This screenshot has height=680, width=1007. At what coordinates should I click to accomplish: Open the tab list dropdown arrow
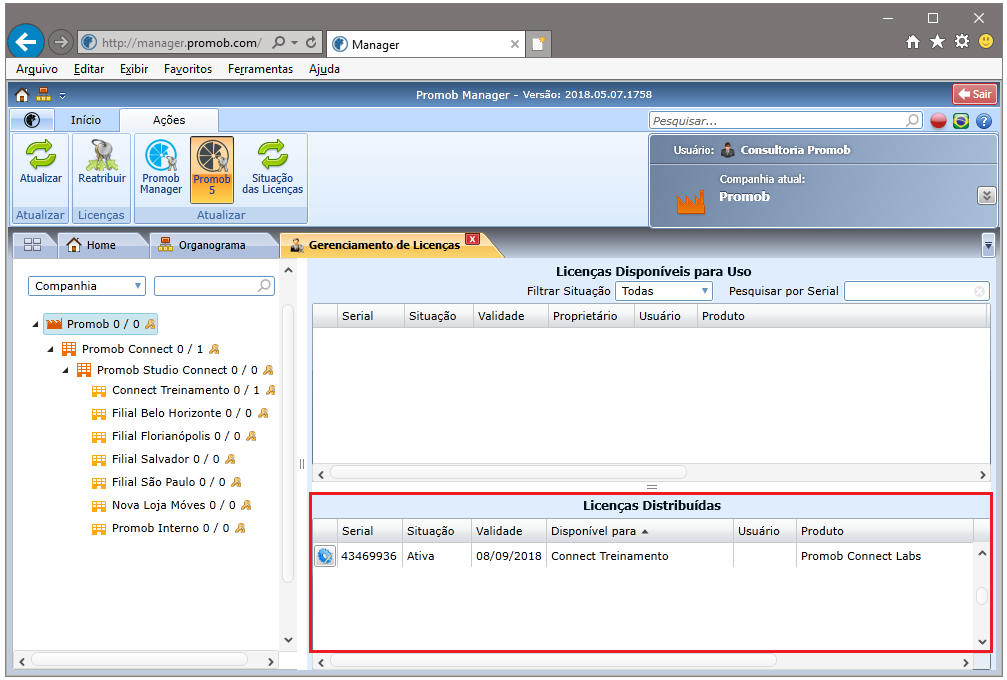click(x=988, y=245)
